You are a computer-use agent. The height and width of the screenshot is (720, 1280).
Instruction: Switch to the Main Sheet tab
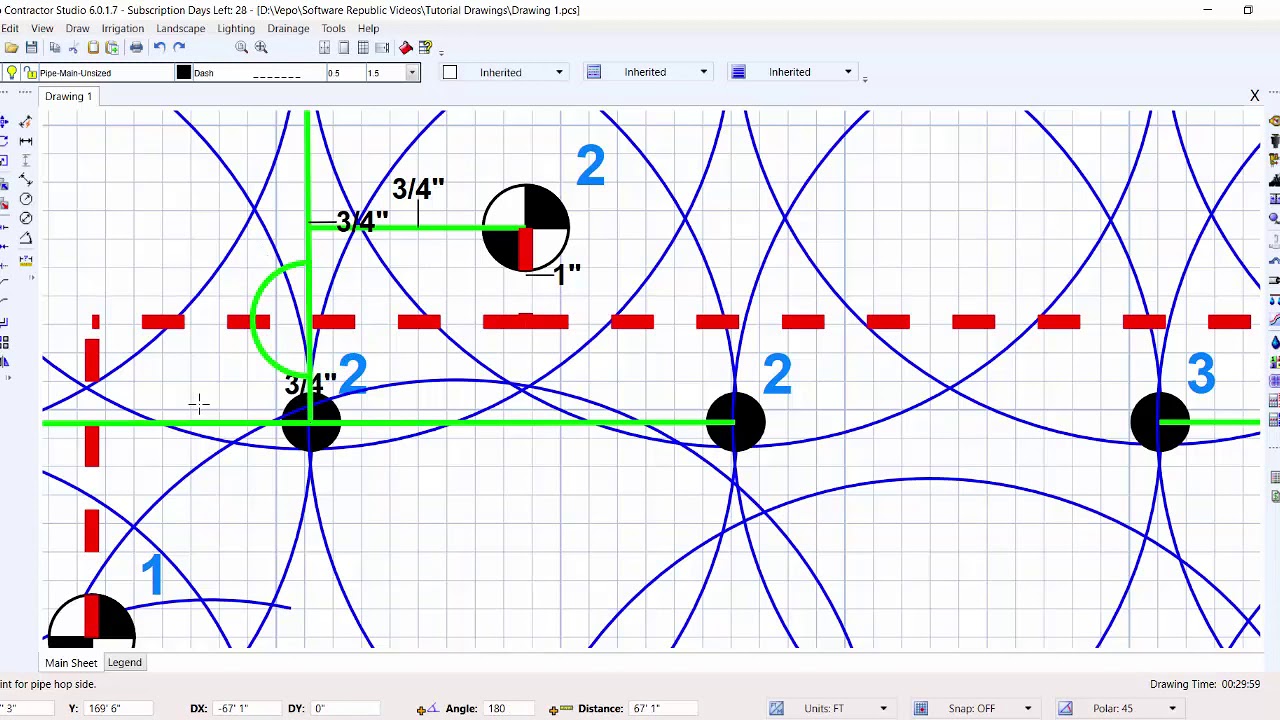point(71,663)
